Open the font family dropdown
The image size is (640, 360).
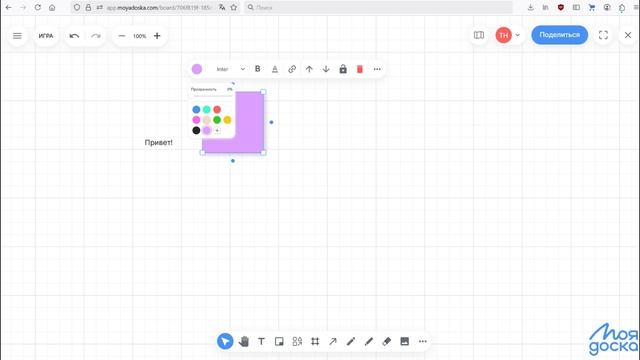click(230, 69)
